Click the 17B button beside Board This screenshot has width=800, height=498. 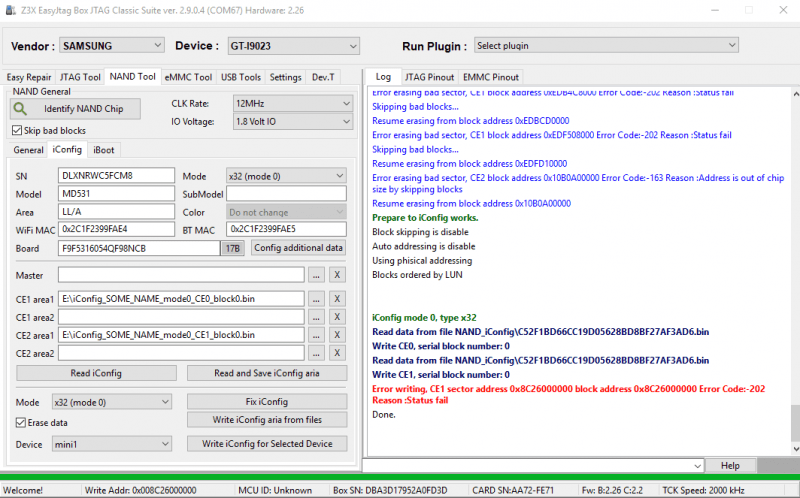(233, 248)
